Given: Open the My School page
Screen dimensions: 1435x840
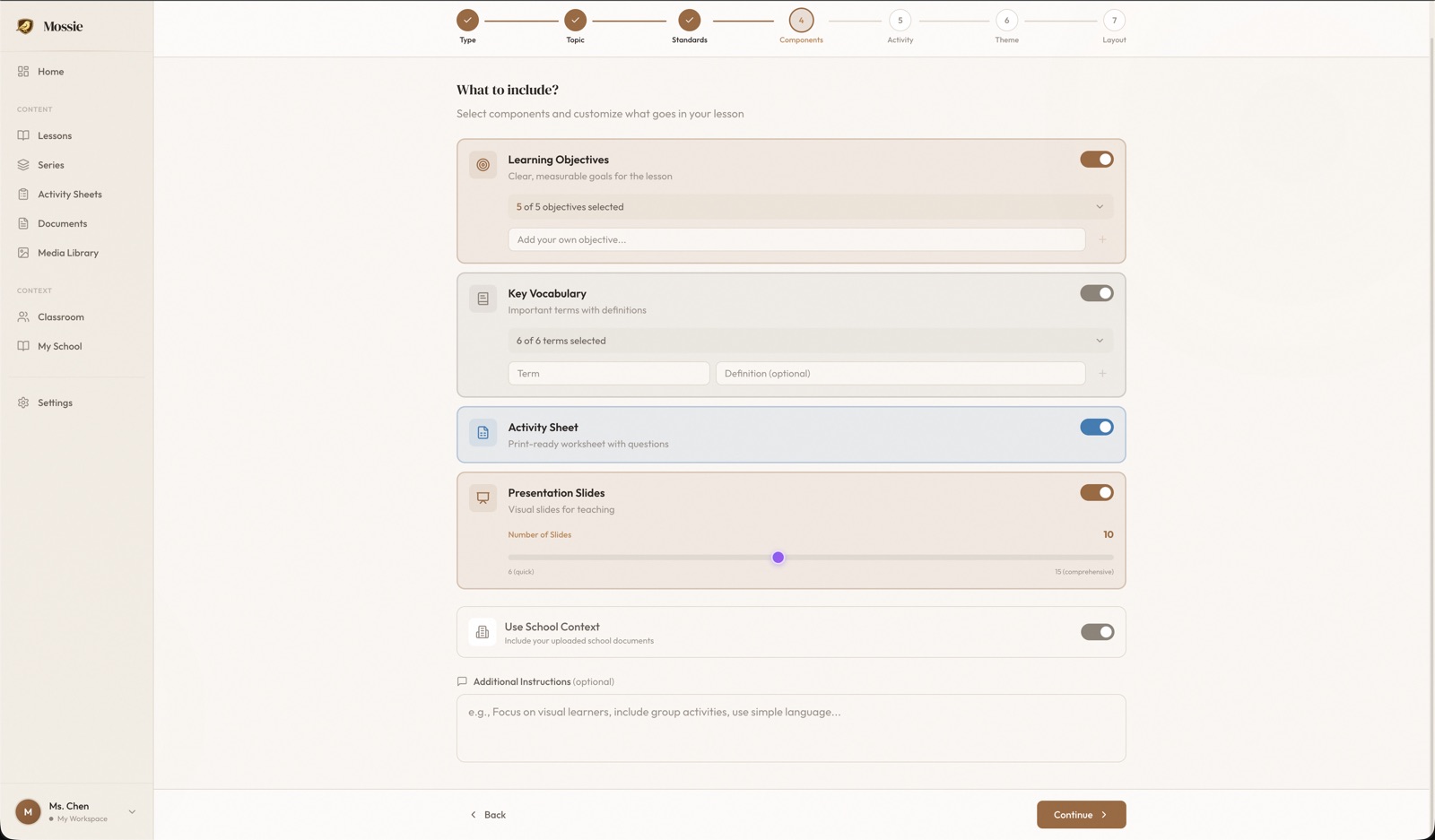Looking at the screenshot, I should [x=58, y=346].
